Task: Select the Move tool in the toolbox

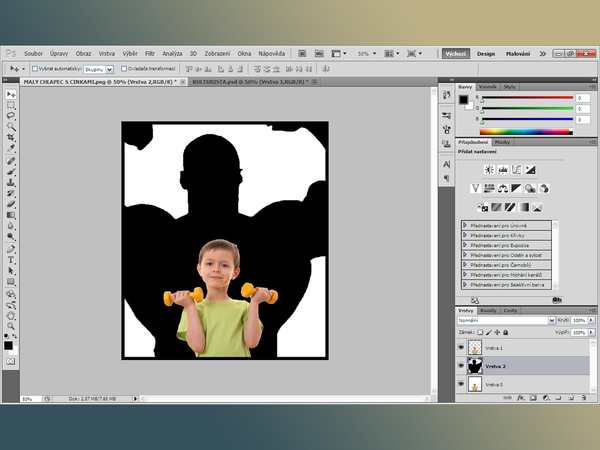Action: 11,94
